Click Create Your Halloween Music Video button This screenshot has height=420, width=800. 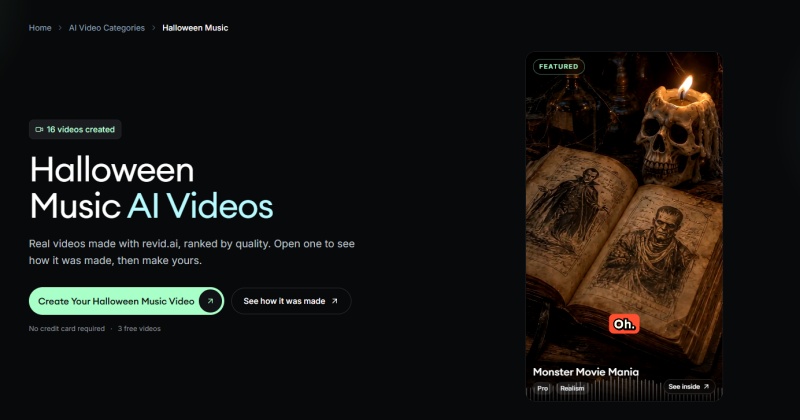(127, 301)
